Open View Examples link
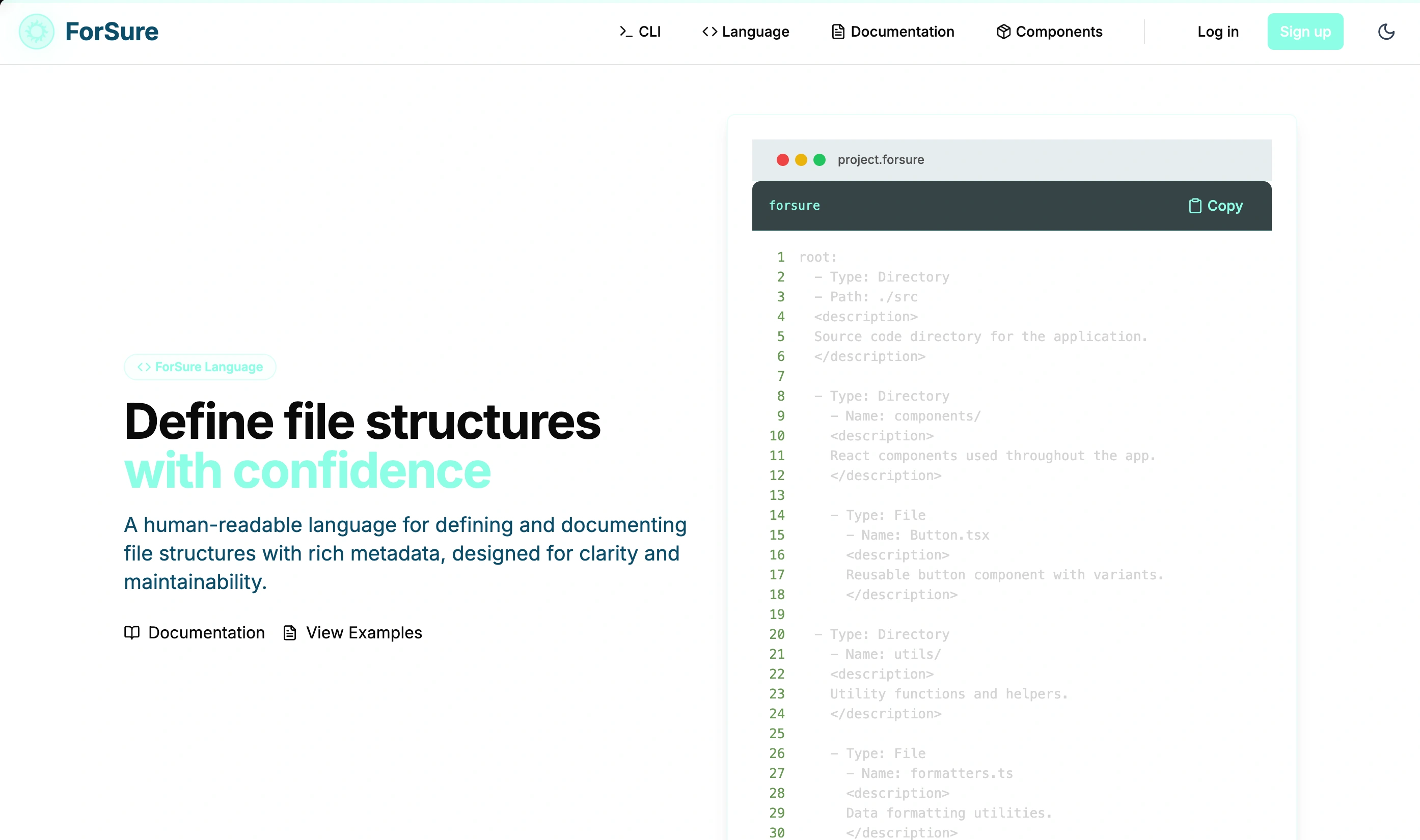 click(364, 632)
